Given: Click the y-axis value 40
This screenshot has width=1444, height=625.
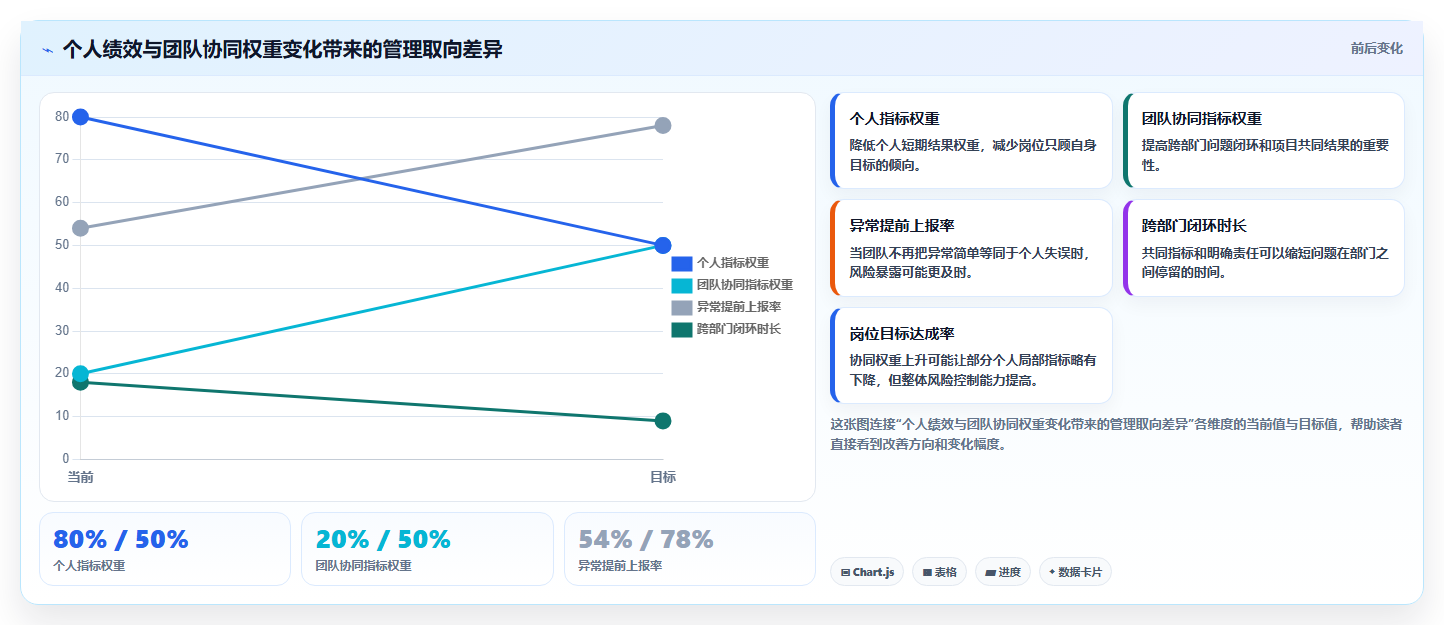Looking at the screenshot, I should (x=62, y=288).
